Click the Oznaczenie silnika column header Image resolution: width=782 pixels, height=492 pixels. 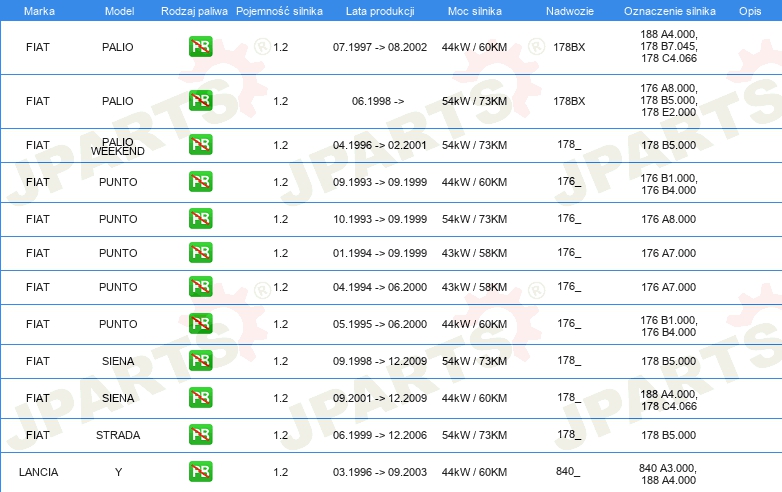[670, 11]
